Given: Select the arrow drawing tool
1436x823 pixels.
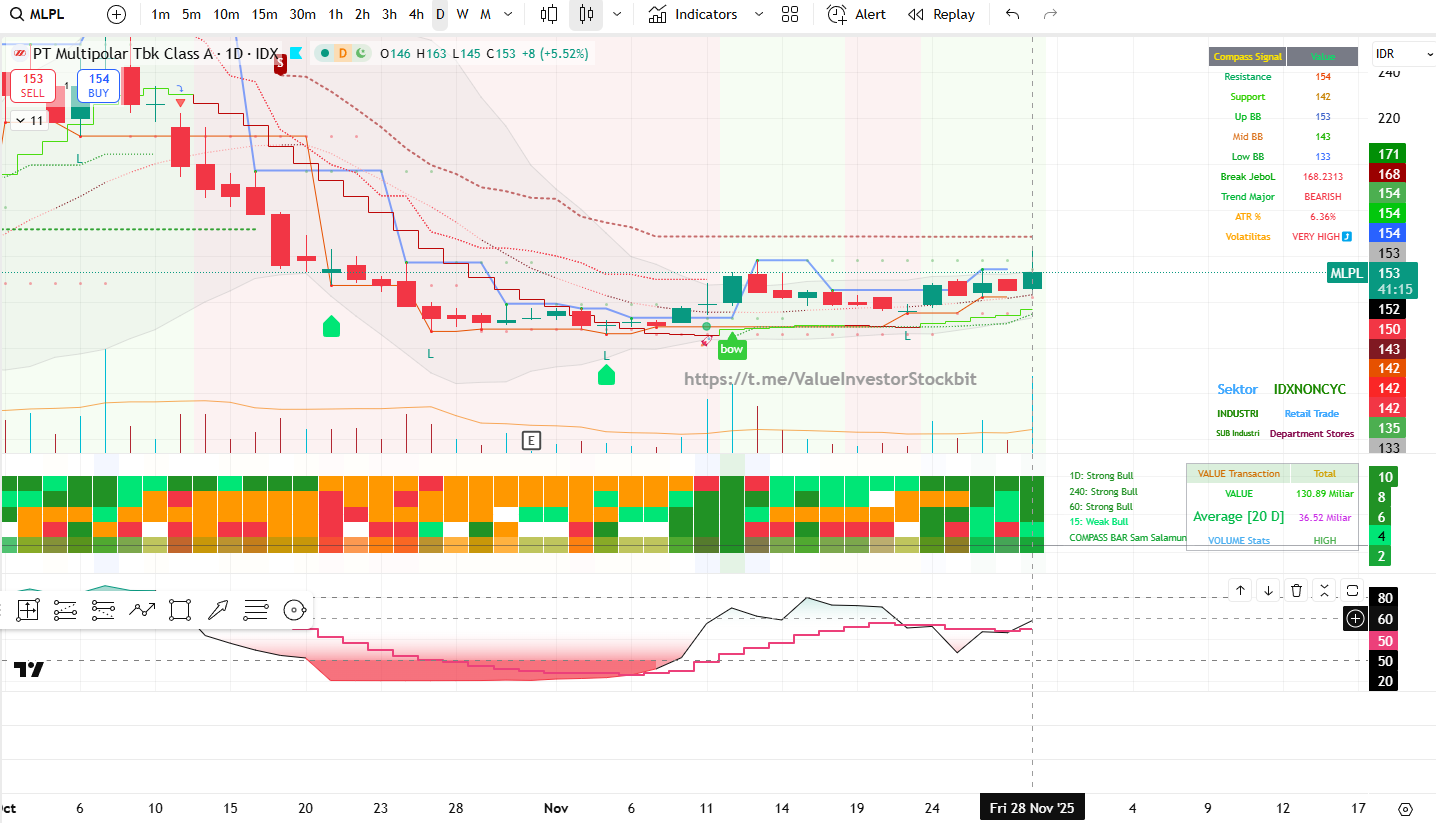Looking at the screenshot, I should pyautogui.click(x=218, y=609).
